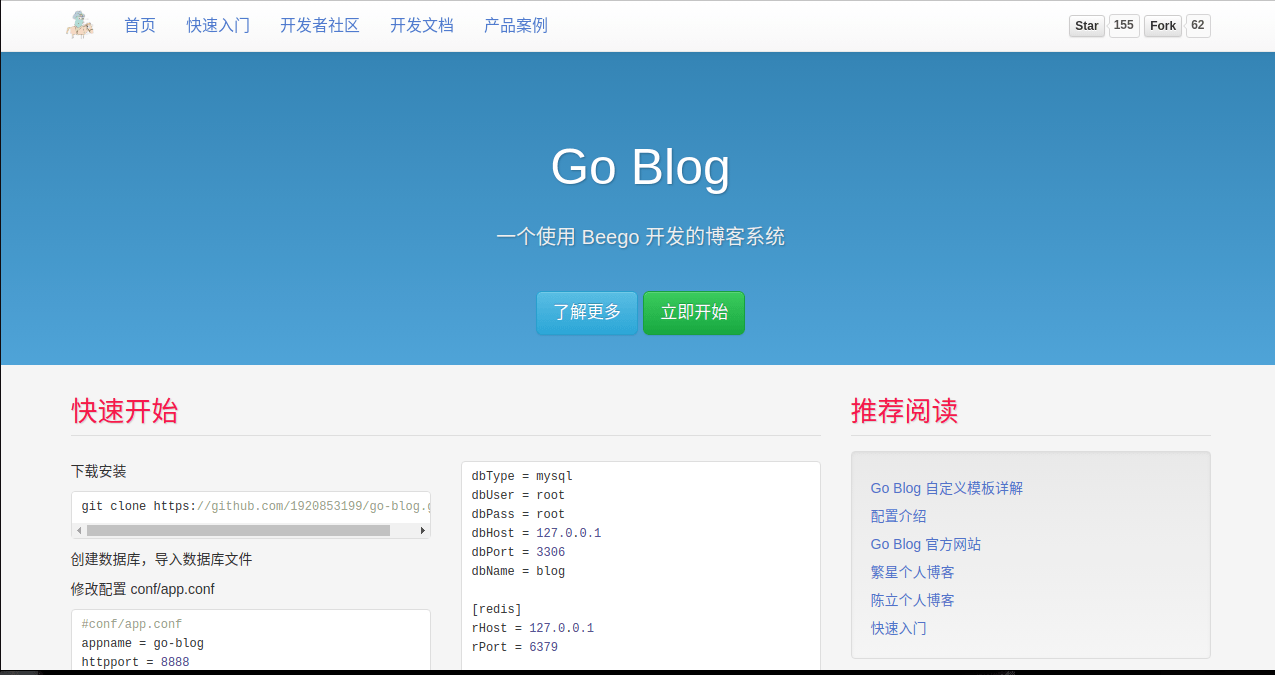
Task: Click the gopher logo in the navbar
Action: click(79, 25)
